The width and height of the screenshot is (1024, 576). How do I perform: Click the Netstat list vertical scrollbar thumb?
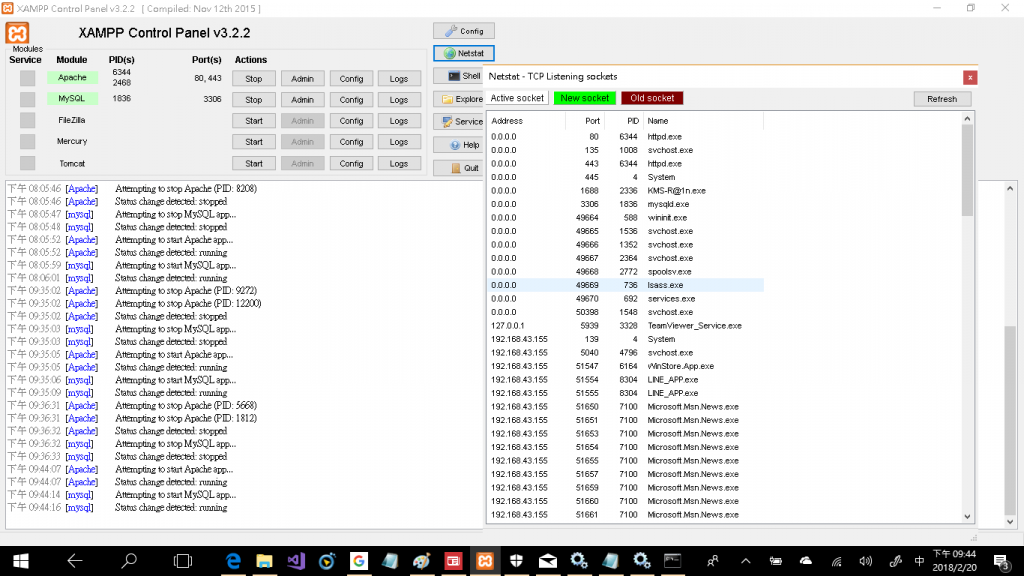click(x=967, y=170)
